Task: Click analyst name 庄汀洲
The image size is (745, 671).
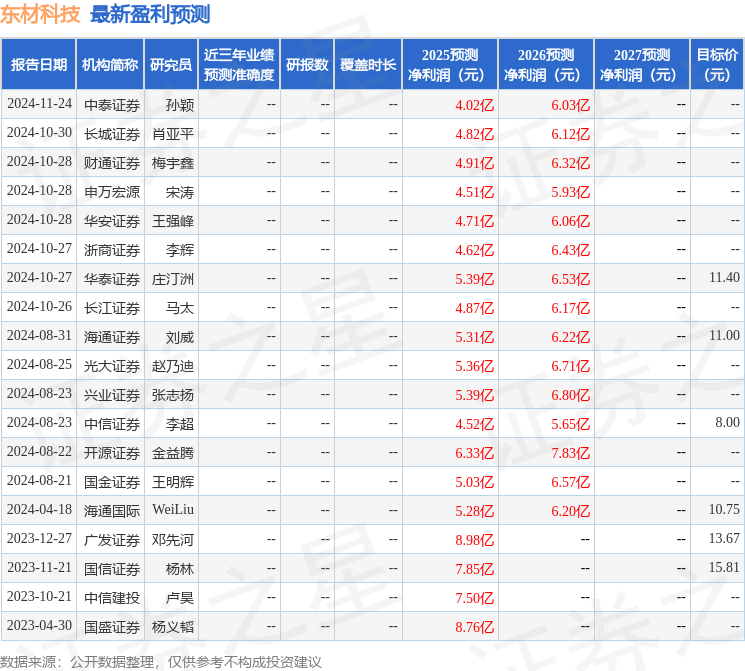Action: pos(173,279)
